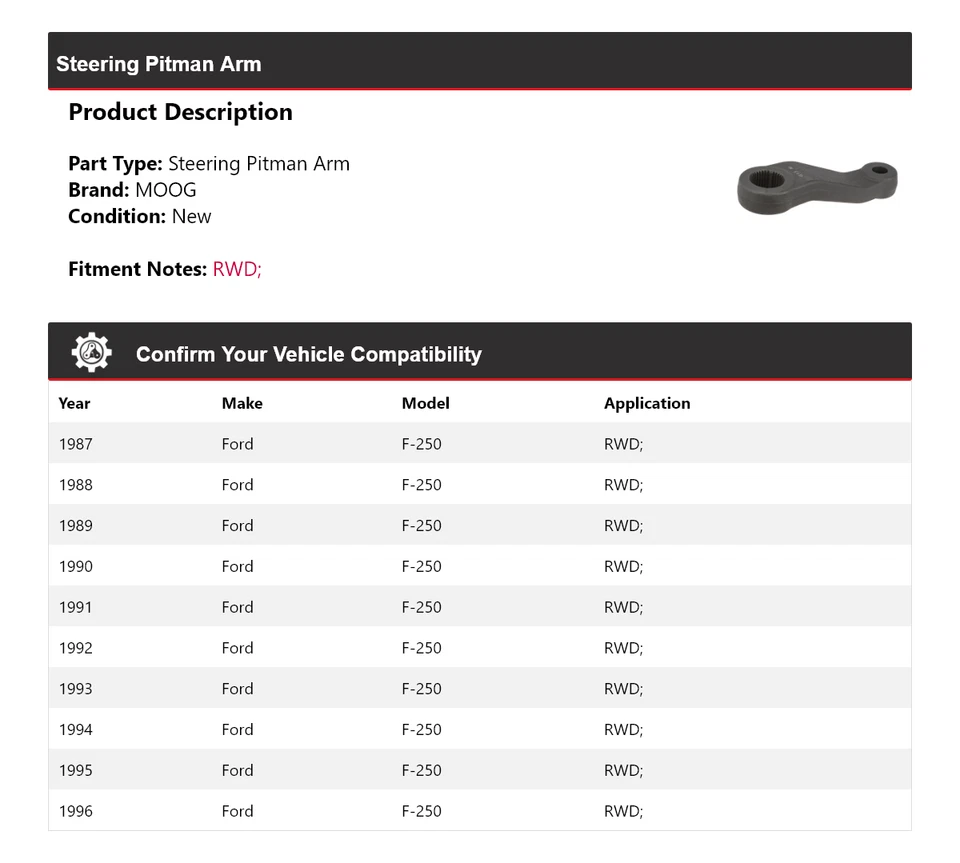Click Ford in the 1992 row
The width and height of the screenshot is (960, 863).
pyautogui.click(x=237, y=648)
